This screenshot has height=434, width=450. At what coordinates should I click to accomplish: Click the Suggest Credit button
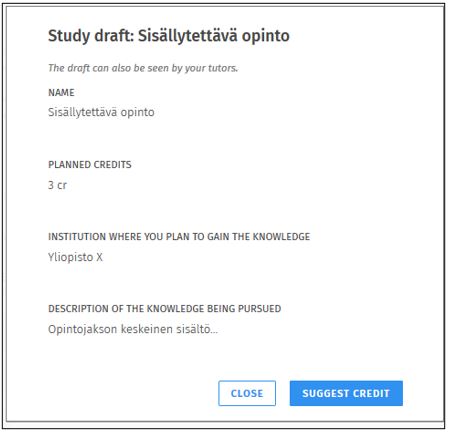346,393
